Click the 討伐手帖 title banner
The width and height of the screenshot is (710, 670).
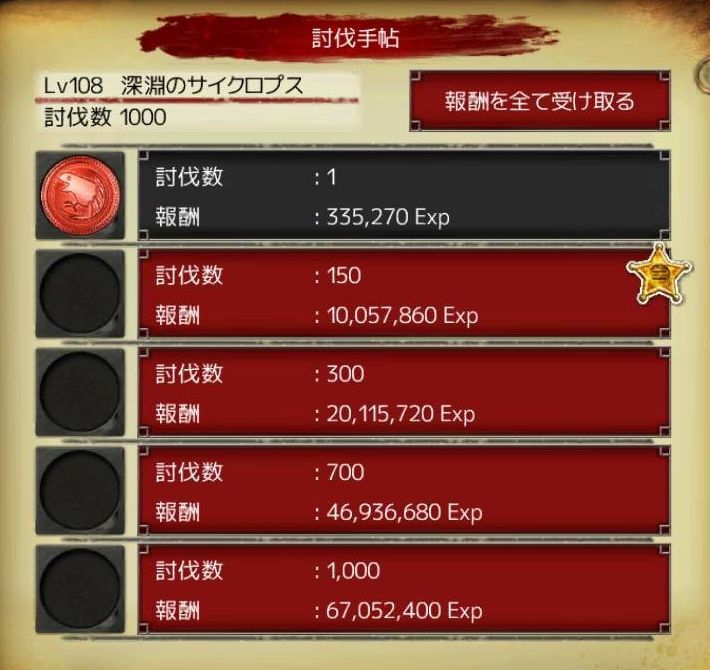coord(355,38)
